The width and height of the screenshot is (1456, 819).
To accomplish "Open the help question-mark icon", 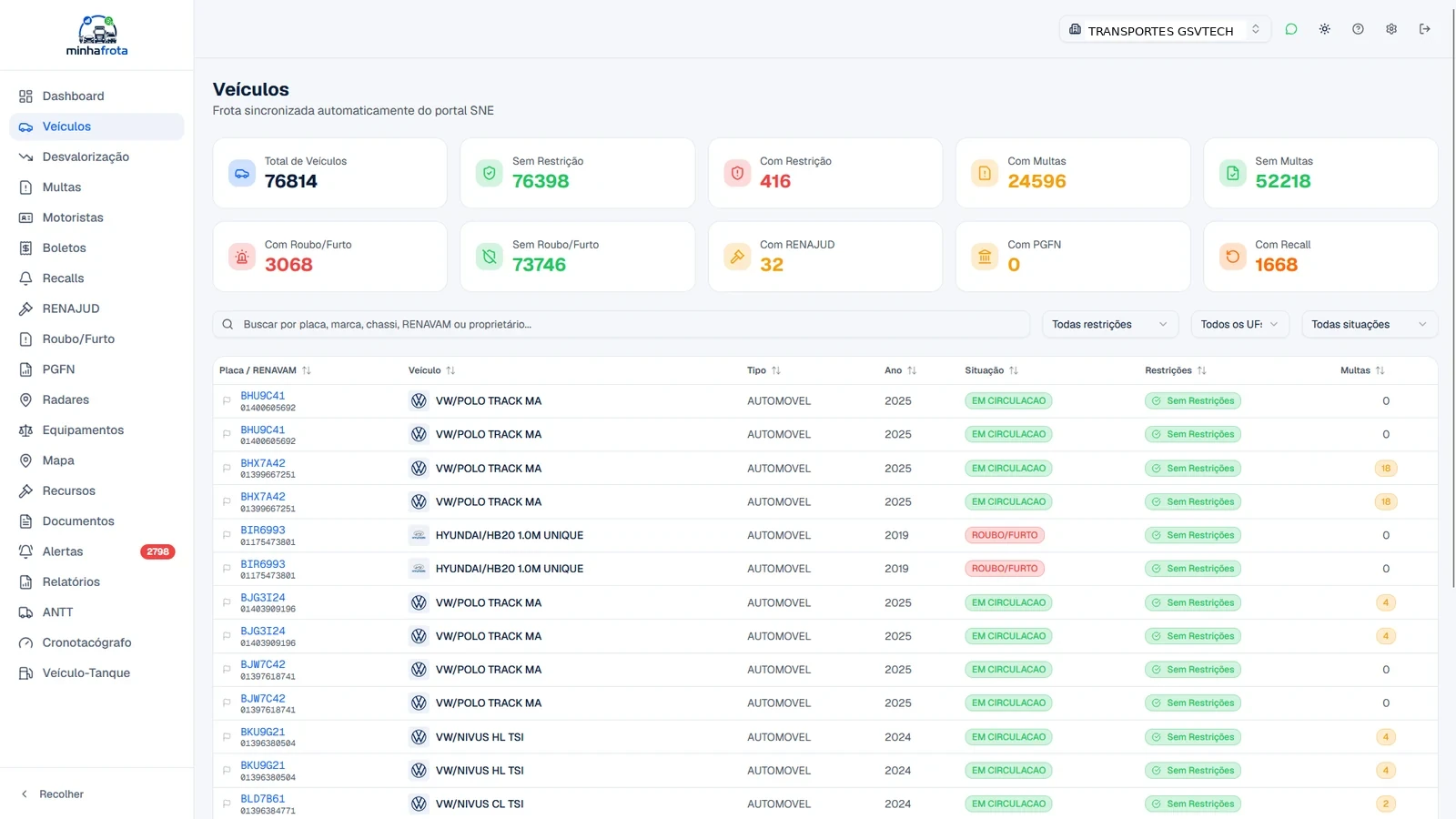I will click(x=1358, y=29).
